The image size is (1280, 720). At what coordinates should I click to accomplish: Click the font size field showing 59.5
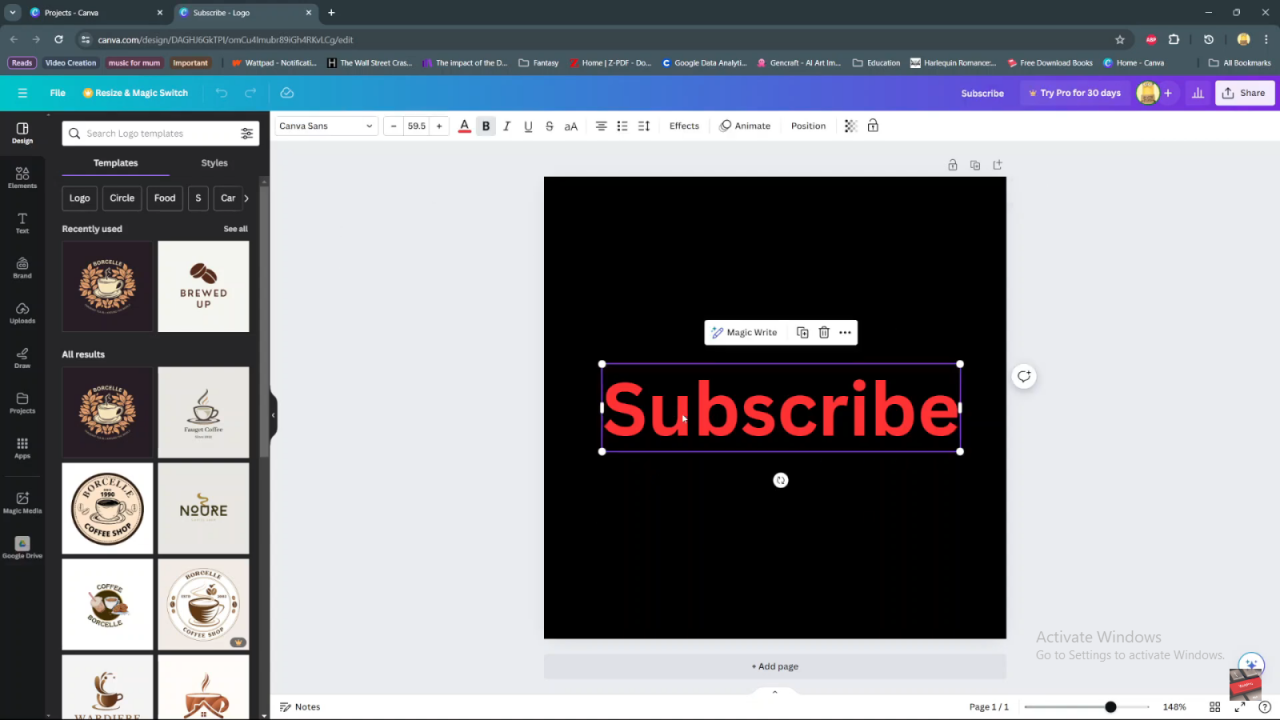[416, 126]
